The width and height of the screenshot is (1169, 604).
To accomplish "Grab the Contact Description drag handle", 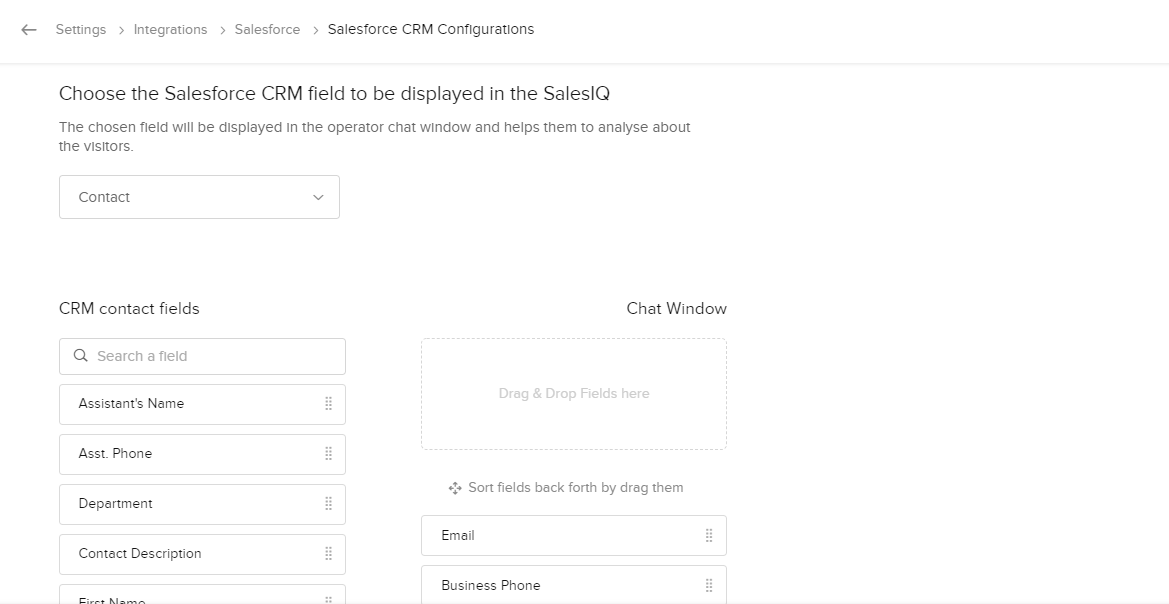I will (328, 554).
